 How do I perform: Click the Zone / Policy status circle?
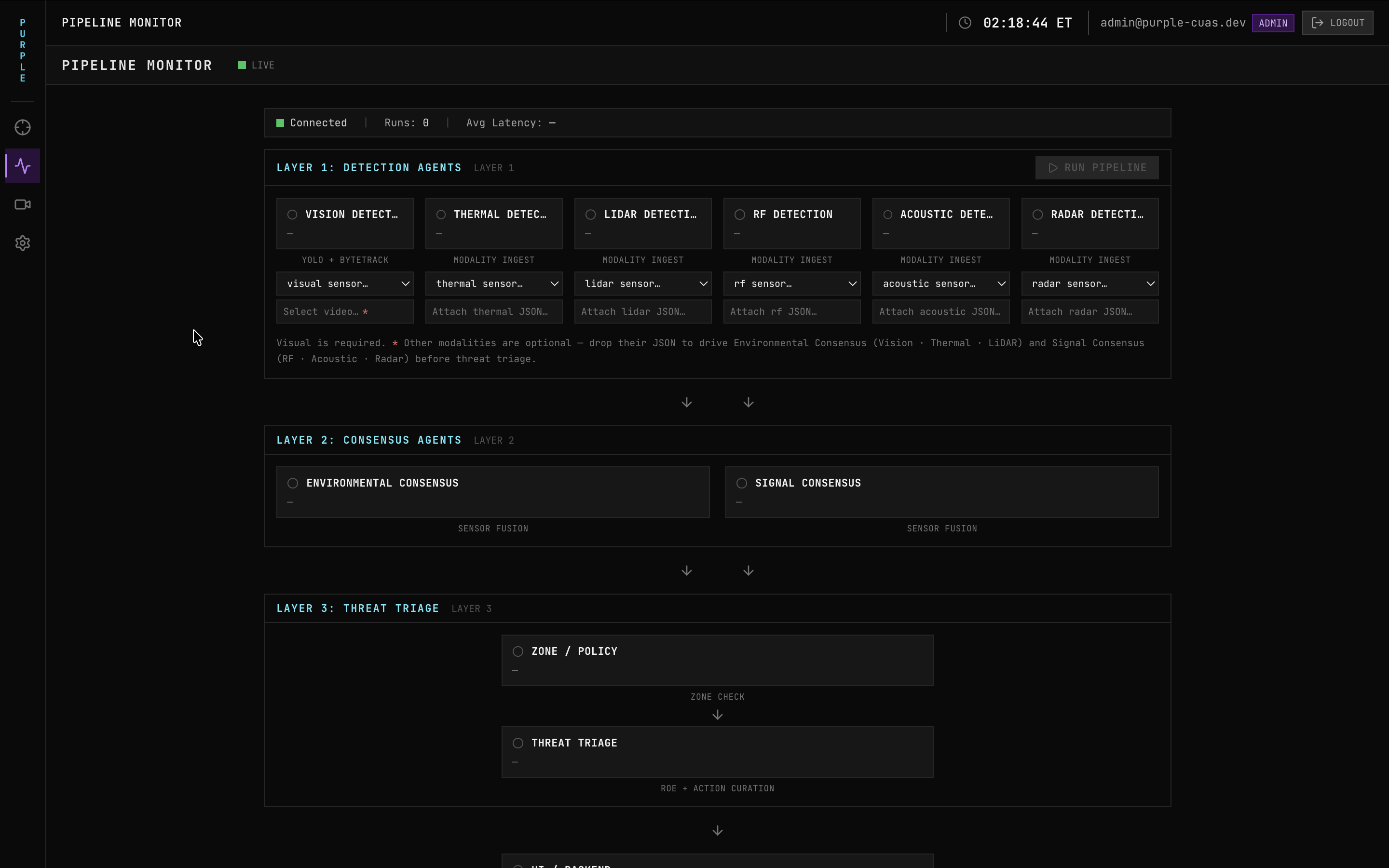(517, 651)
